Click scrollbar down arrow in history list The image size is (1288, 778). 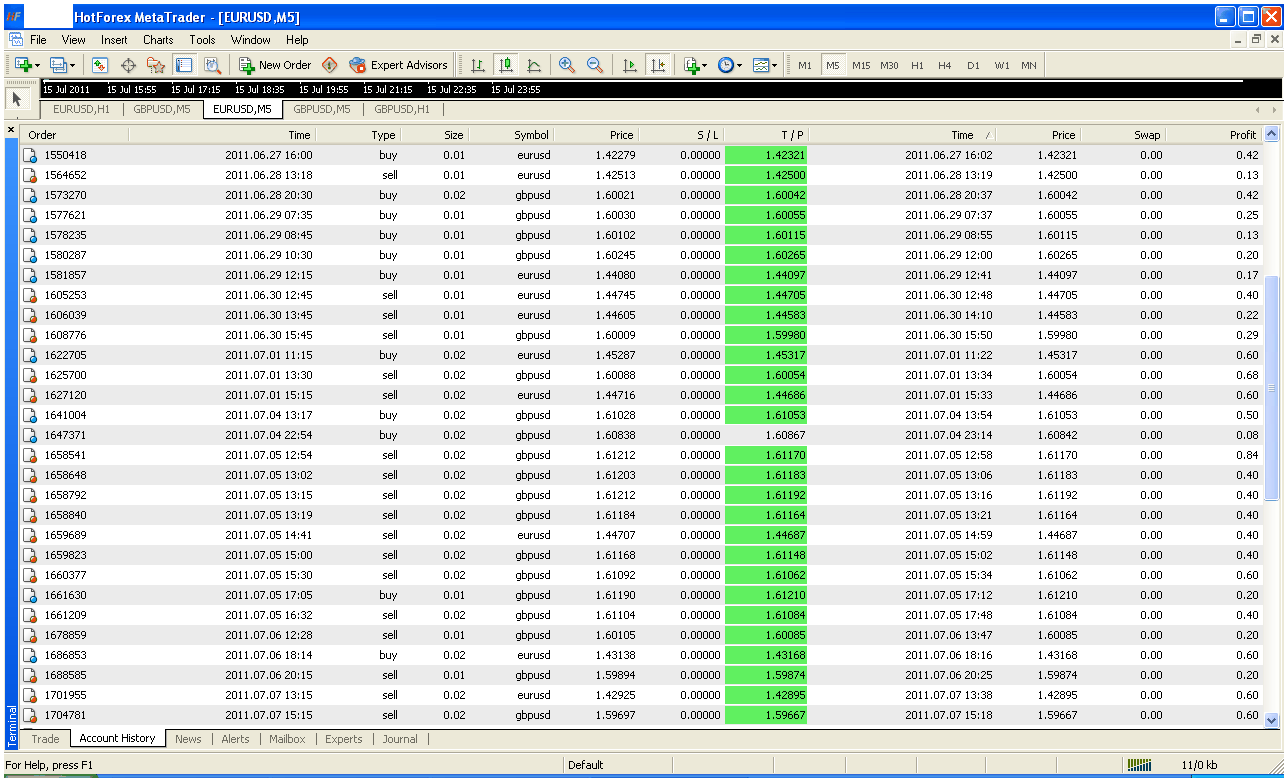[x=1272, y=719]
